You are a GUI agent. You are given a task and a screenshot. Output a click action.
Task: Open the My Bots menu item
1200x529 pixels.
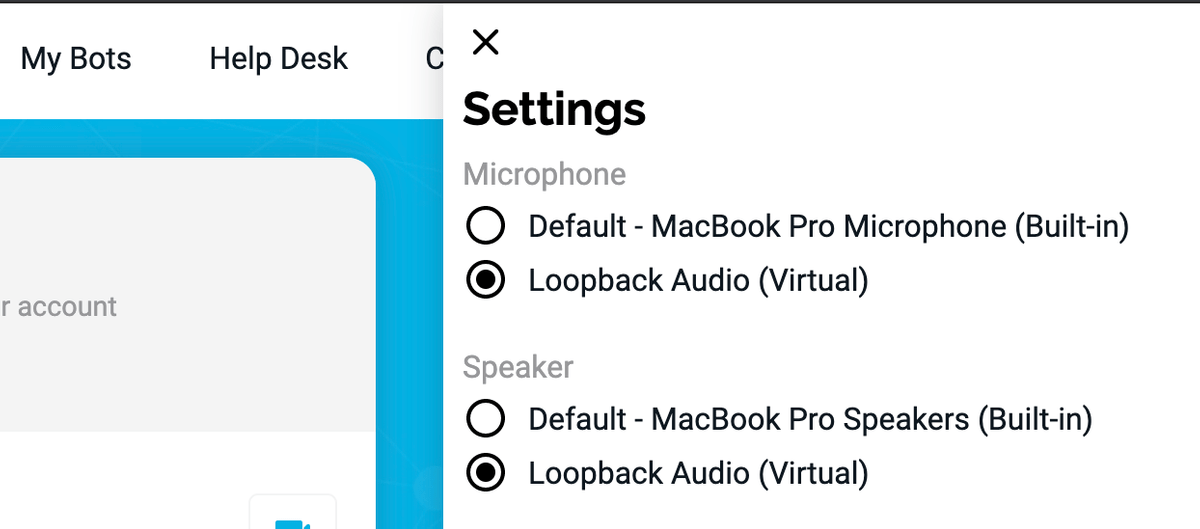[76, 59]
